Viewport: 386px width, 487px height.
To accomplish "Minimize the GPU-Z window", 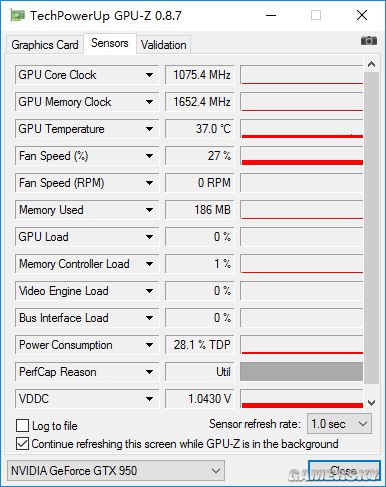I will [x=271, y=15].
